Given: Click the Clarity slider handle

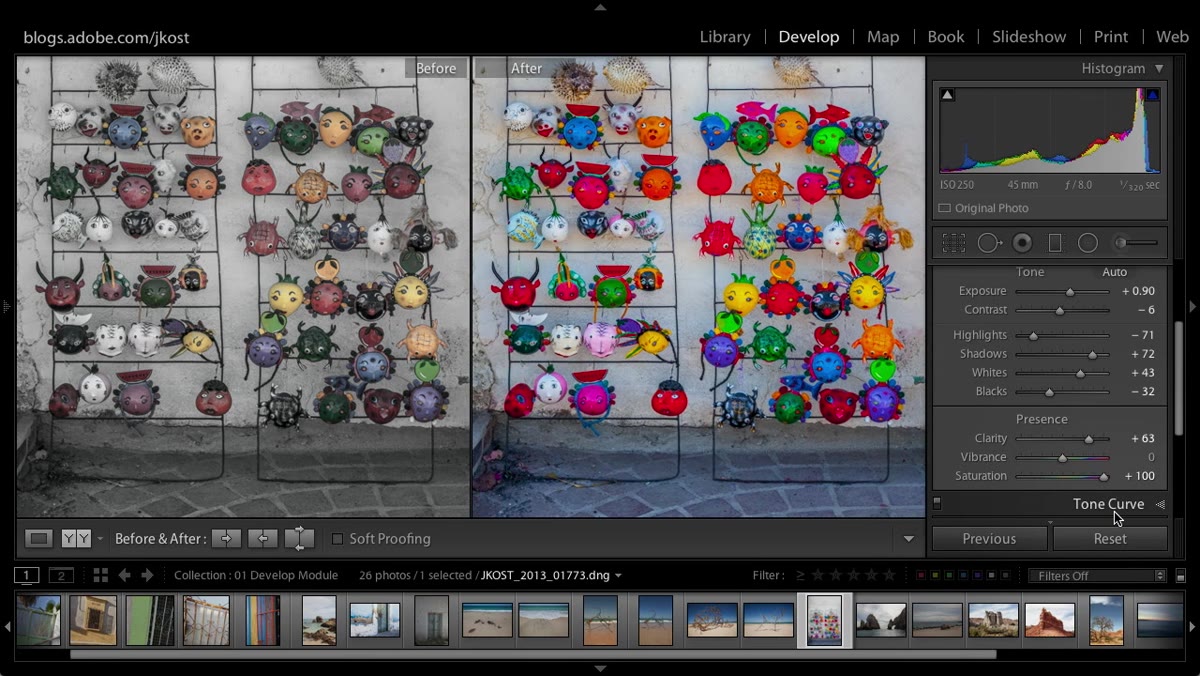Looking at the screenshot, I should click(1089, 439).
